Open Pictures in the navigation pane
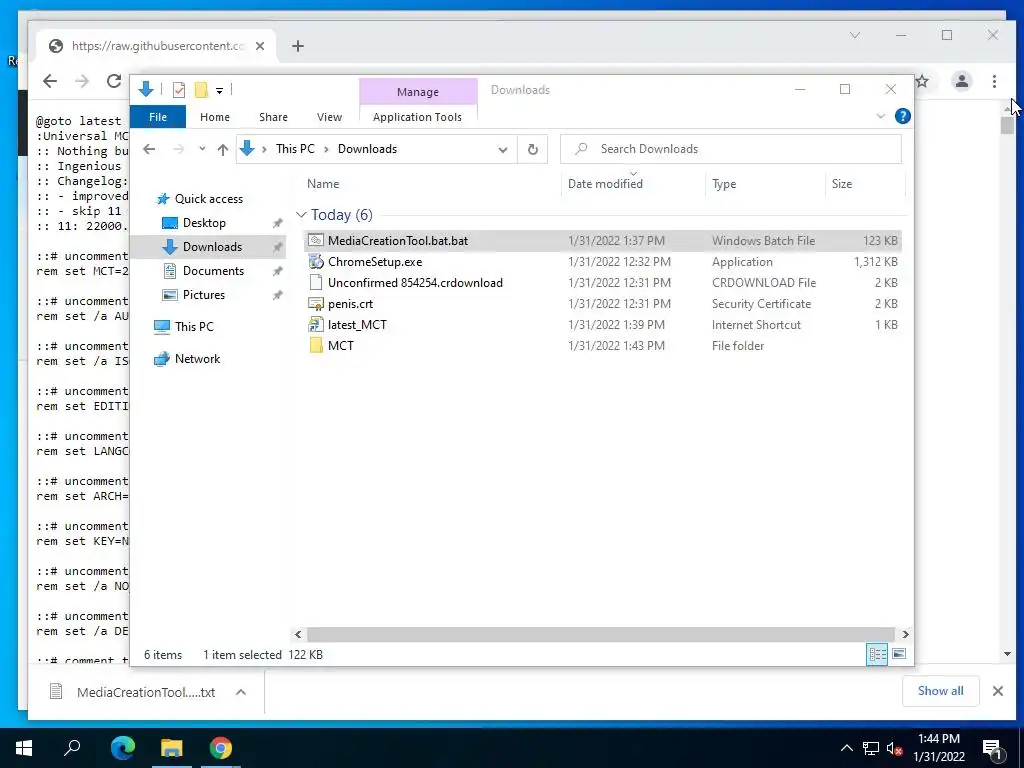The image size is (1024, 768). pyautogui.click(x=204, y=295)
